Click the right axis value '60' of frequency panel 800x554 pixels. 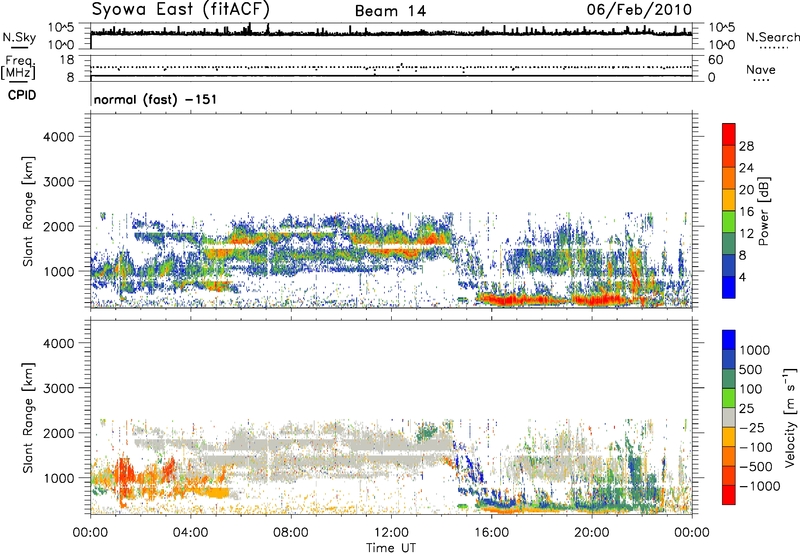coord(715,60)
